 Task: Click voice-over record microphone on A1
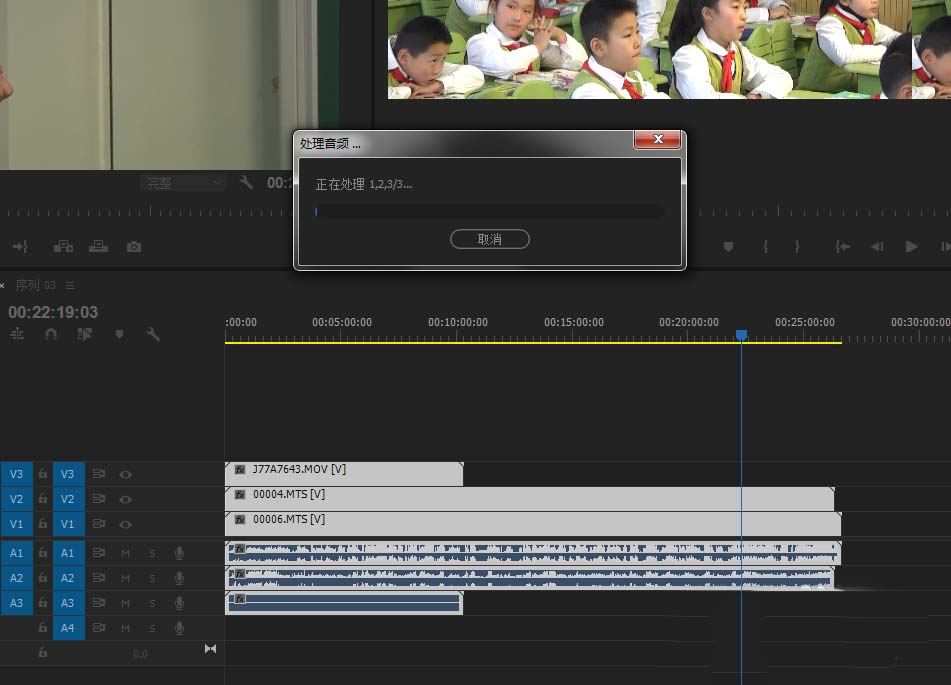click(180, 553)
